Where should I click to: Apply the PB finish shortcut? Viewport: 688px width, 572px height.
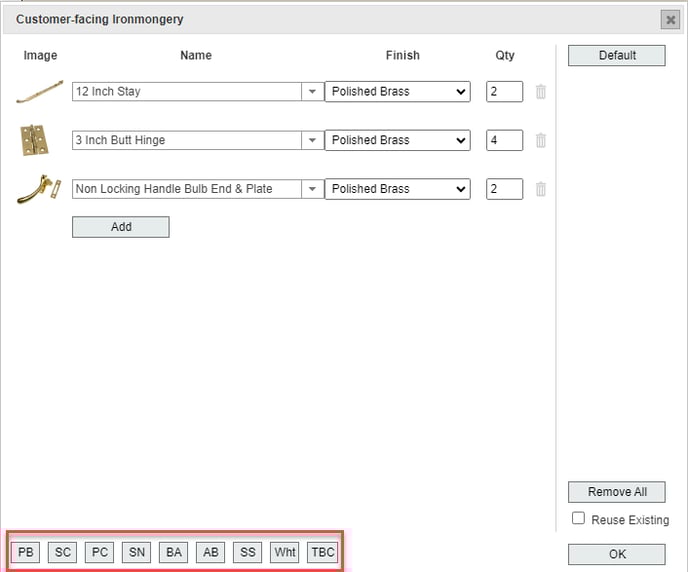26,552
